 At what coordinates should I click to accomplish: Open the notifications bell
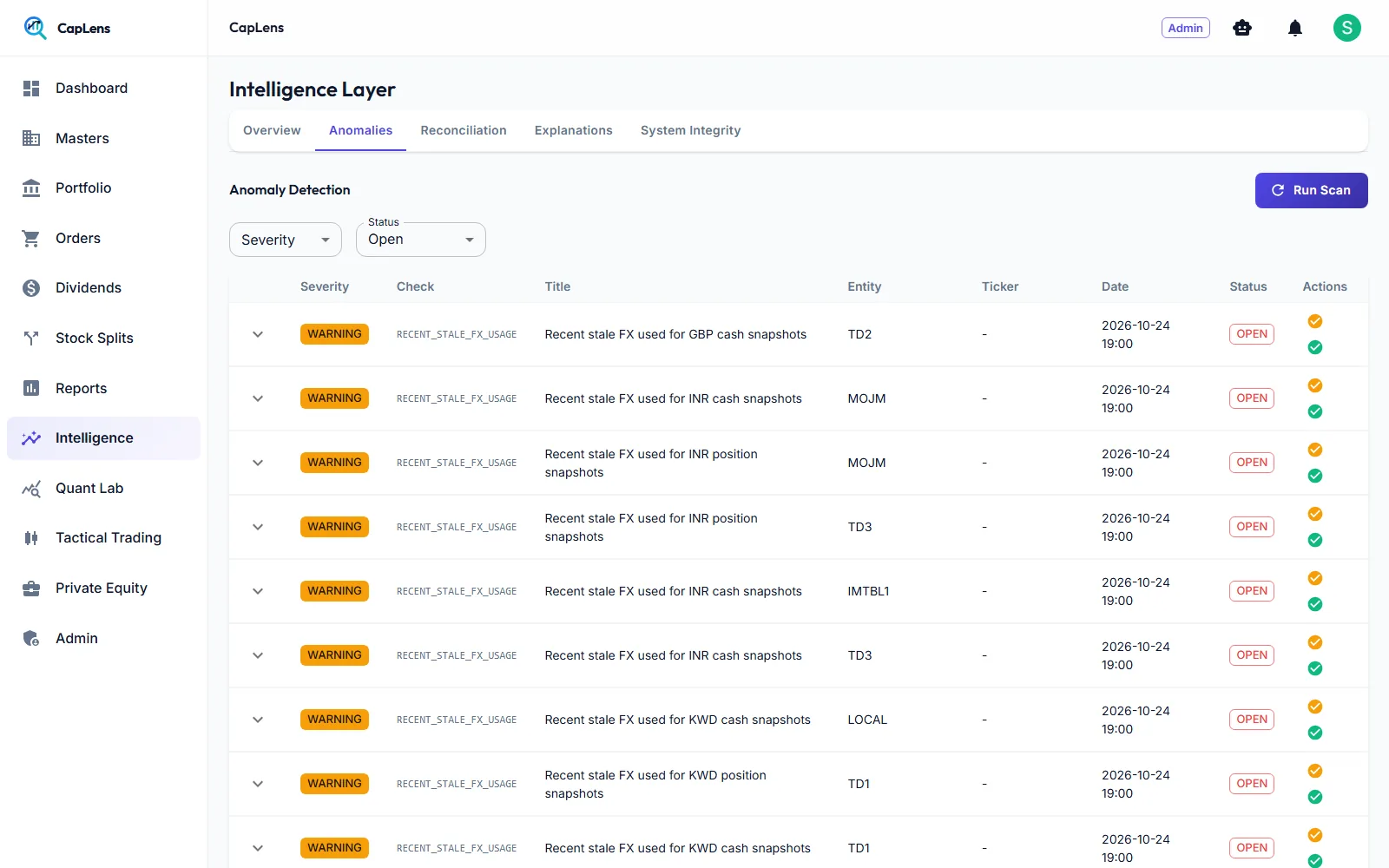[x=1295, y=28]
